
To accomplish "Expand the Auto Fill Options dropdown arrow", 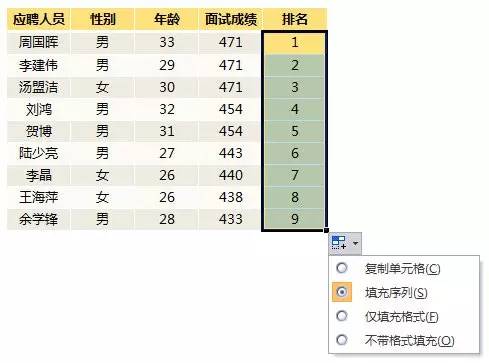I will pyautogui.click(x=355, y=243).
